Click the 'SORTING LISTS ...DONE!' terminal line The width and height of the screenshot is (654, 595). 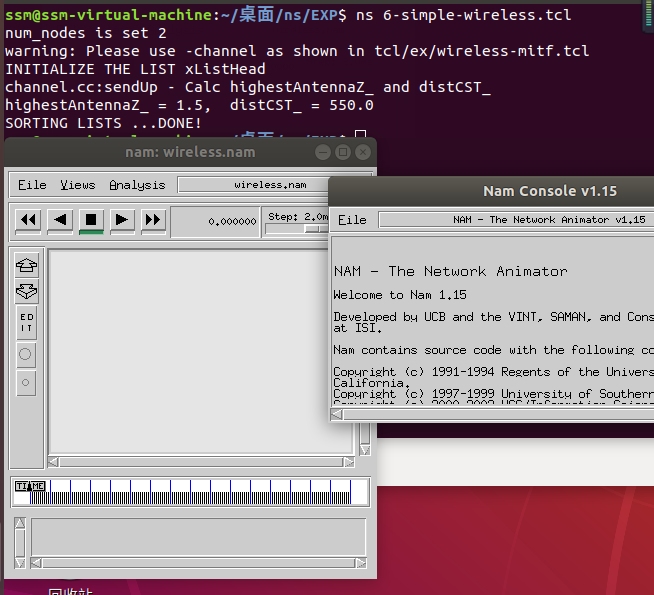[103, 123]
